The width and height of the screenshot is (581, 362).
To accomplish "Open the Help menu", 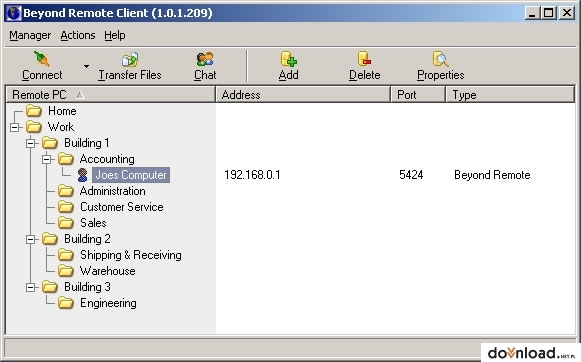I will (x=114, y=35).
